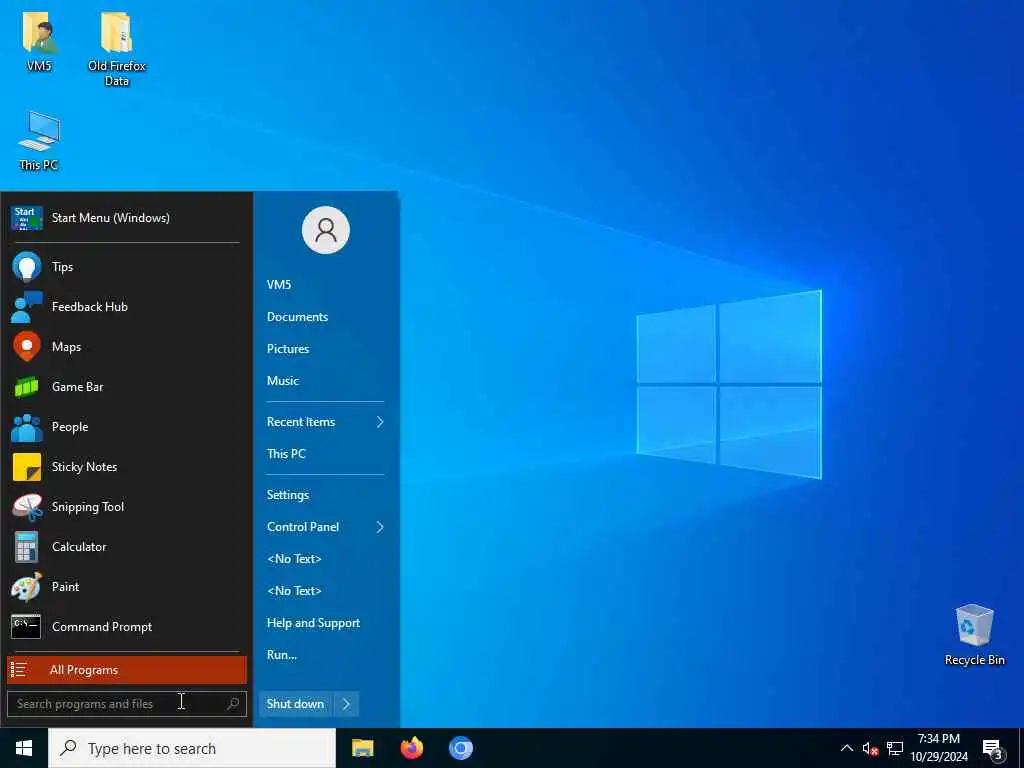Click the Snipping Tool label text
This screenshot has height=768, width=1024.
(x=88, y=507)
